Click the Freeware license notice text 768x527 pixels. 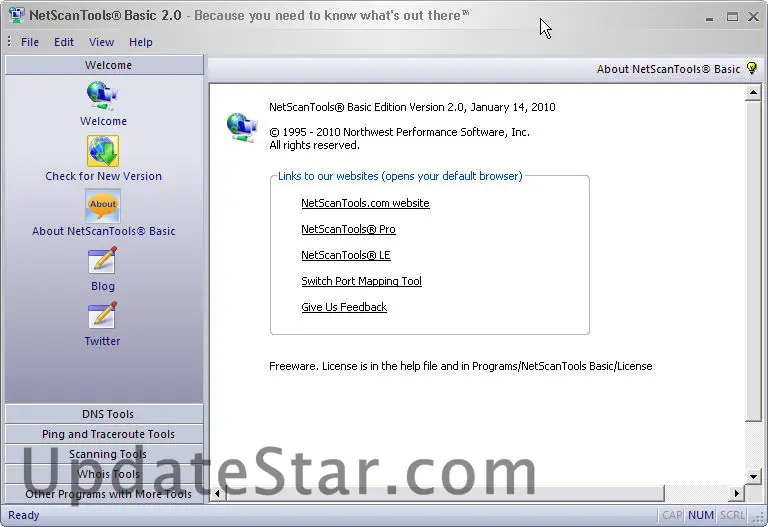click(x=460, y=366)
